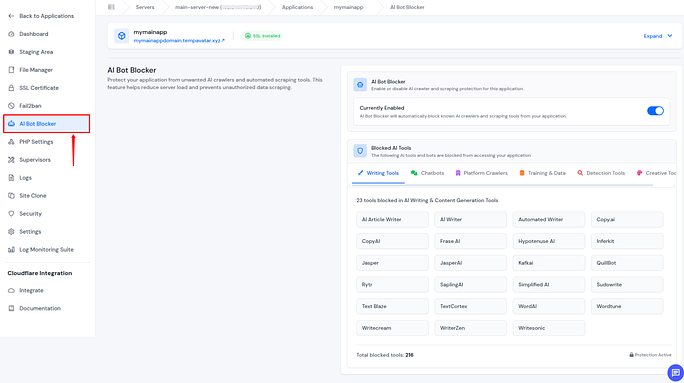This screenshot has height=383, width=684.
Task: Click the PHP Settings sidebar icon
Action: coord(11,142)
